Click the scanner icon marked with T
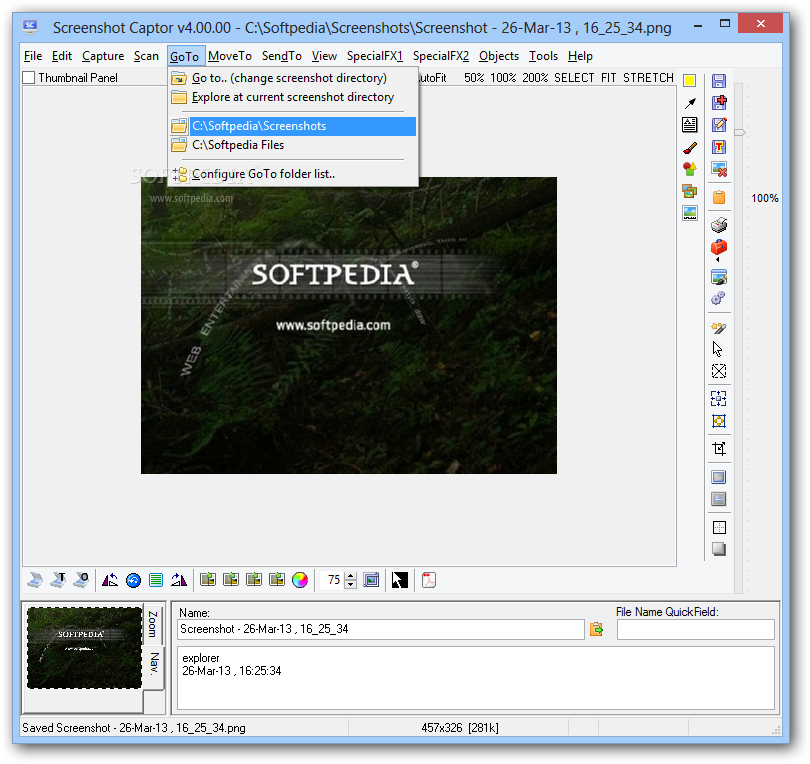 click(x=58, y=580)
